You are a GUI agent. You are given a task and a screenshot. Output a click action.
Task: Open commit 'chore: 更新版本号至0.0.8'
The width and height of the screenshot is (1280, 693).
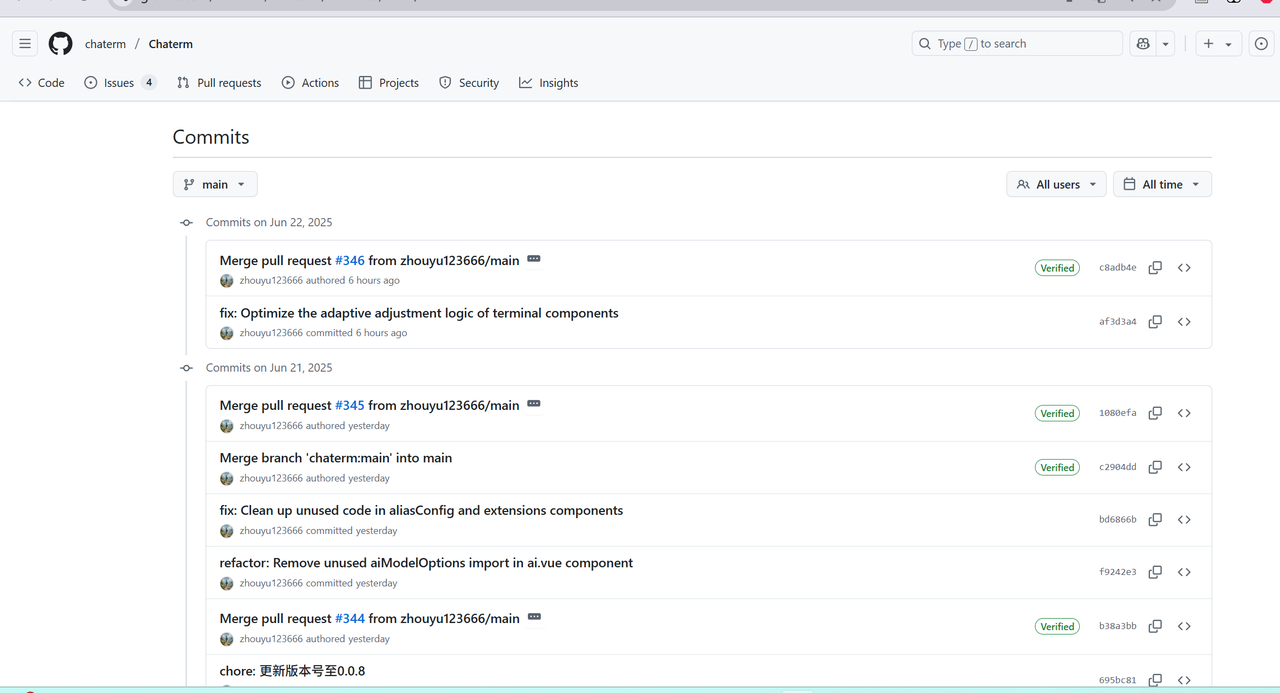pyautogui.click(x=292, y=671)
